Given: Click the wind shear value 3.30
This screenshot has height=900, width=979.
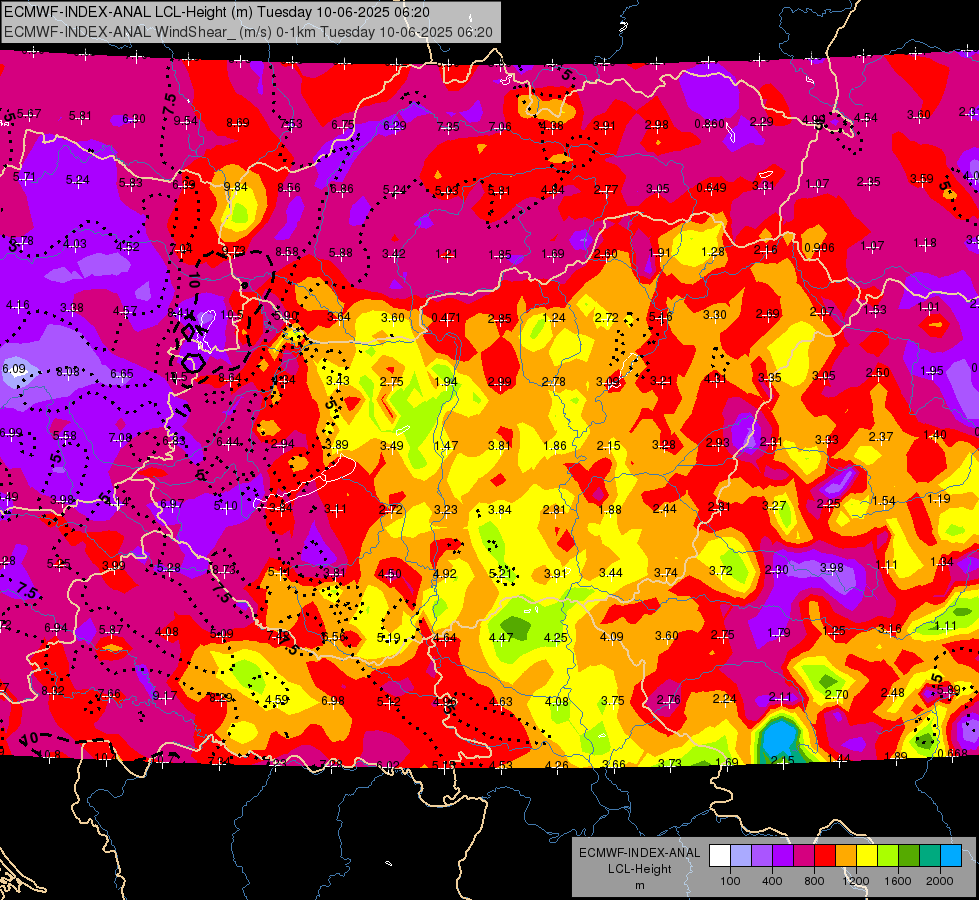Looking at the screenshot, I should click(714, 315).
